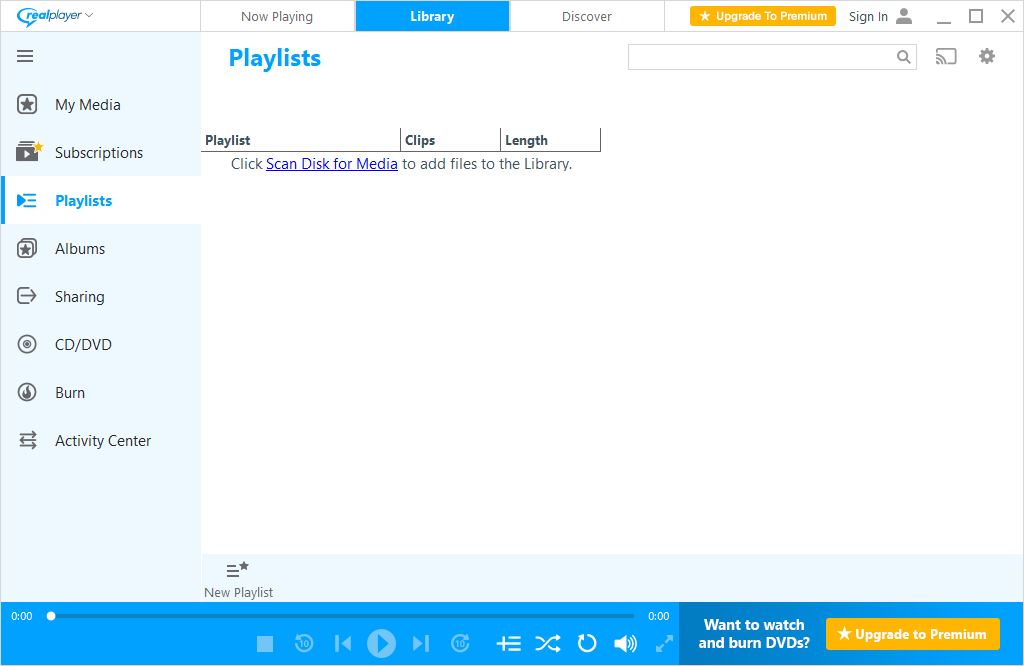Viewport: 1024px width, 666px height.
Task: Maximize the RealPlayer window
Action: point(976,16)
